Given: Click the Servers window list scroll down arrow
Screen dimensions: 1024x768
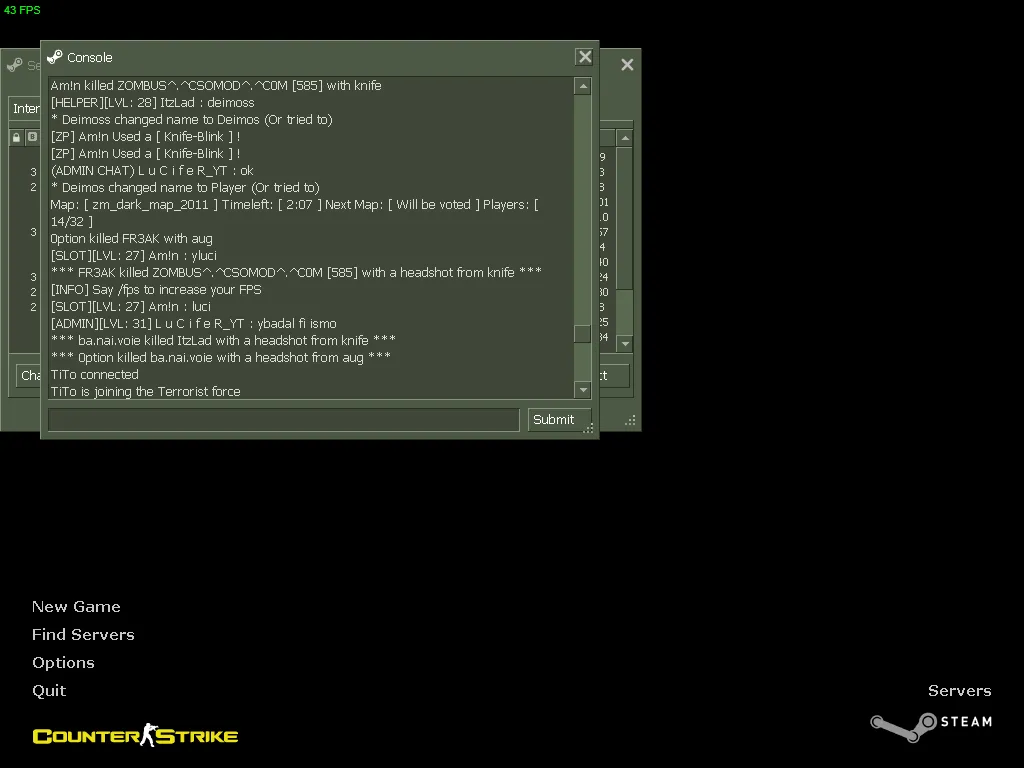Looking at the screenshot, I should coord(625,344).
